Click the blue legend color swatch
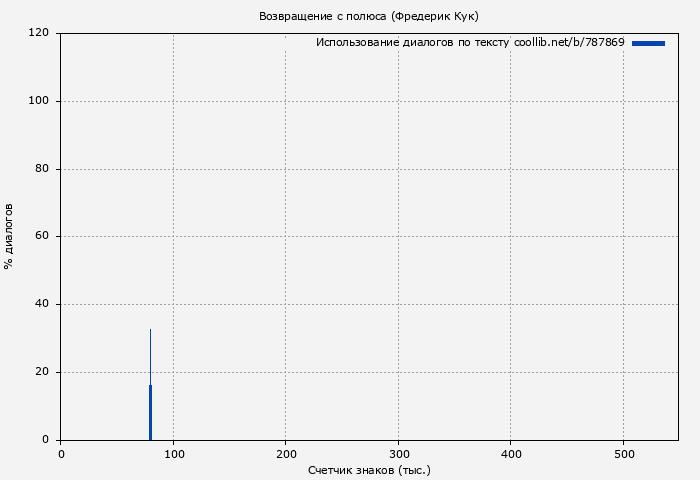 point(648,43)
